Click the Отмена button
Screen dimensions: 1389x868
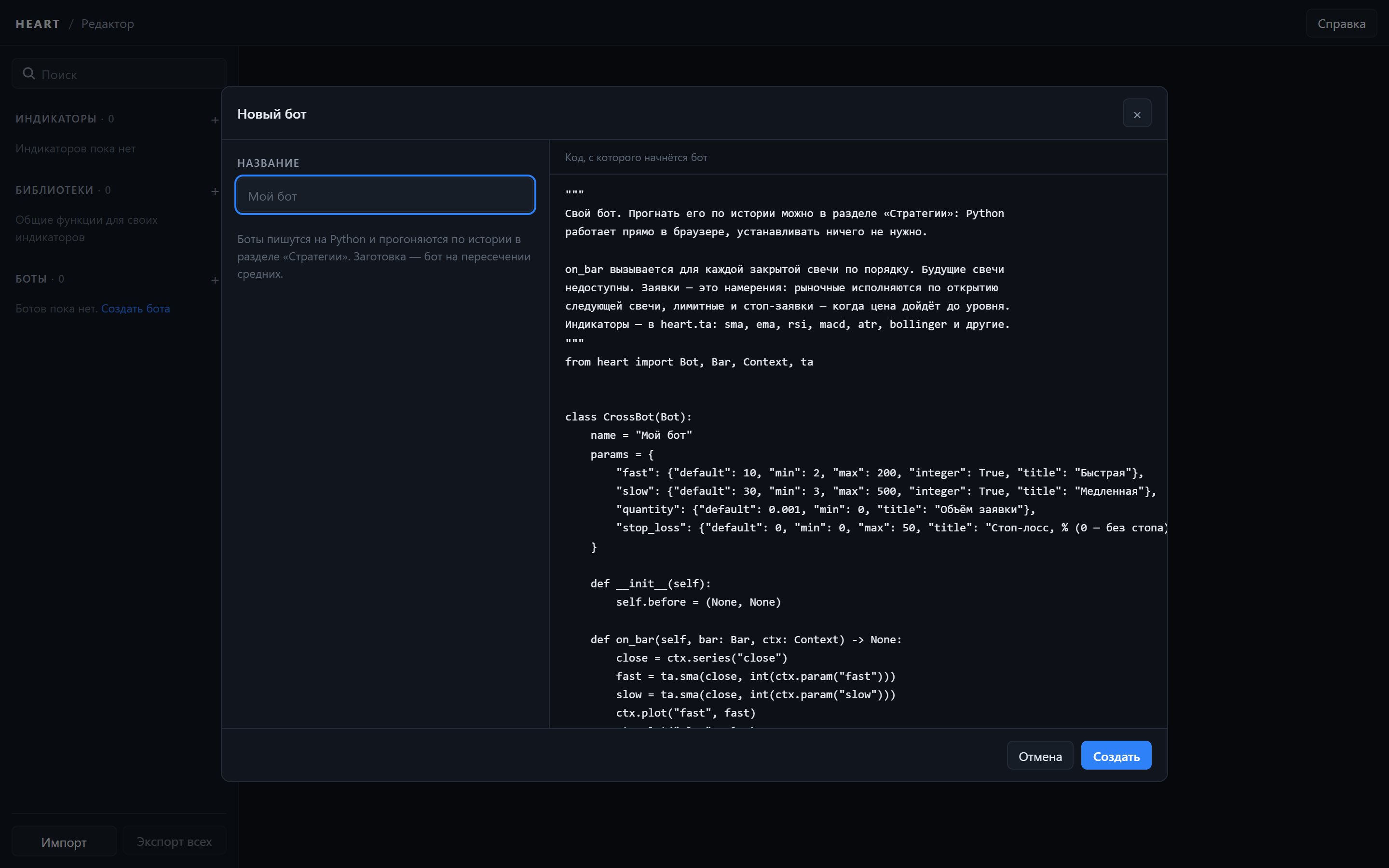[1039, 756]
